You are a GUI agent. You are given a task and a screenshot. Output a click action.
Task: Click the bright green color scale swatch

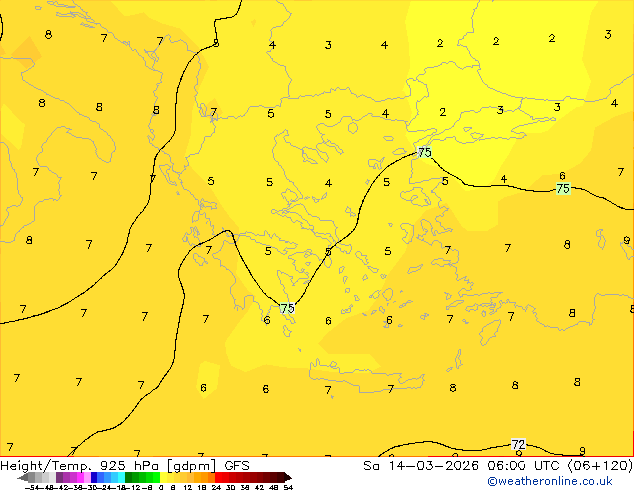pyautogui.click(x=156, y=477)
